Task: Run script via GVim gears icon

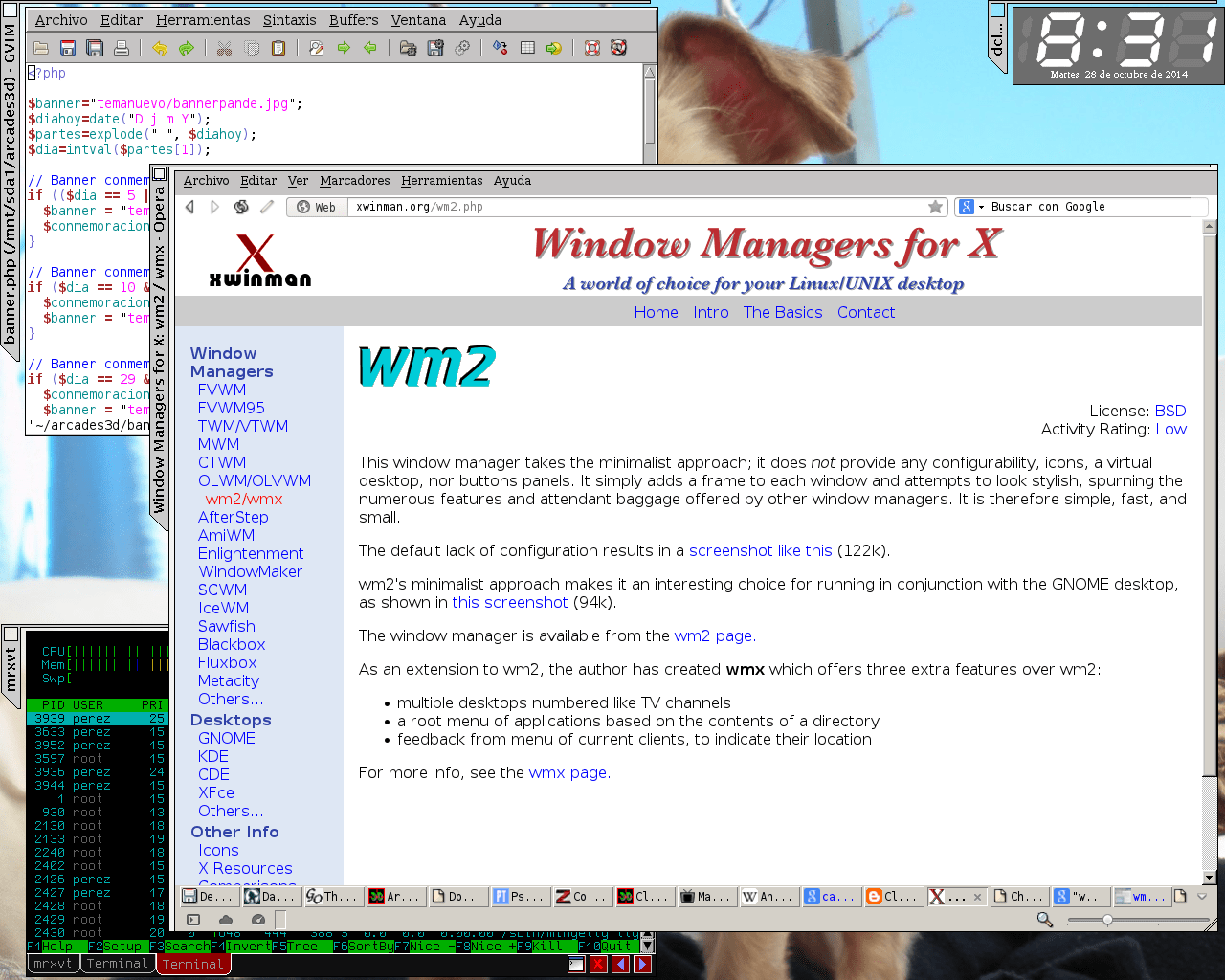Action: tap(462, 48)
